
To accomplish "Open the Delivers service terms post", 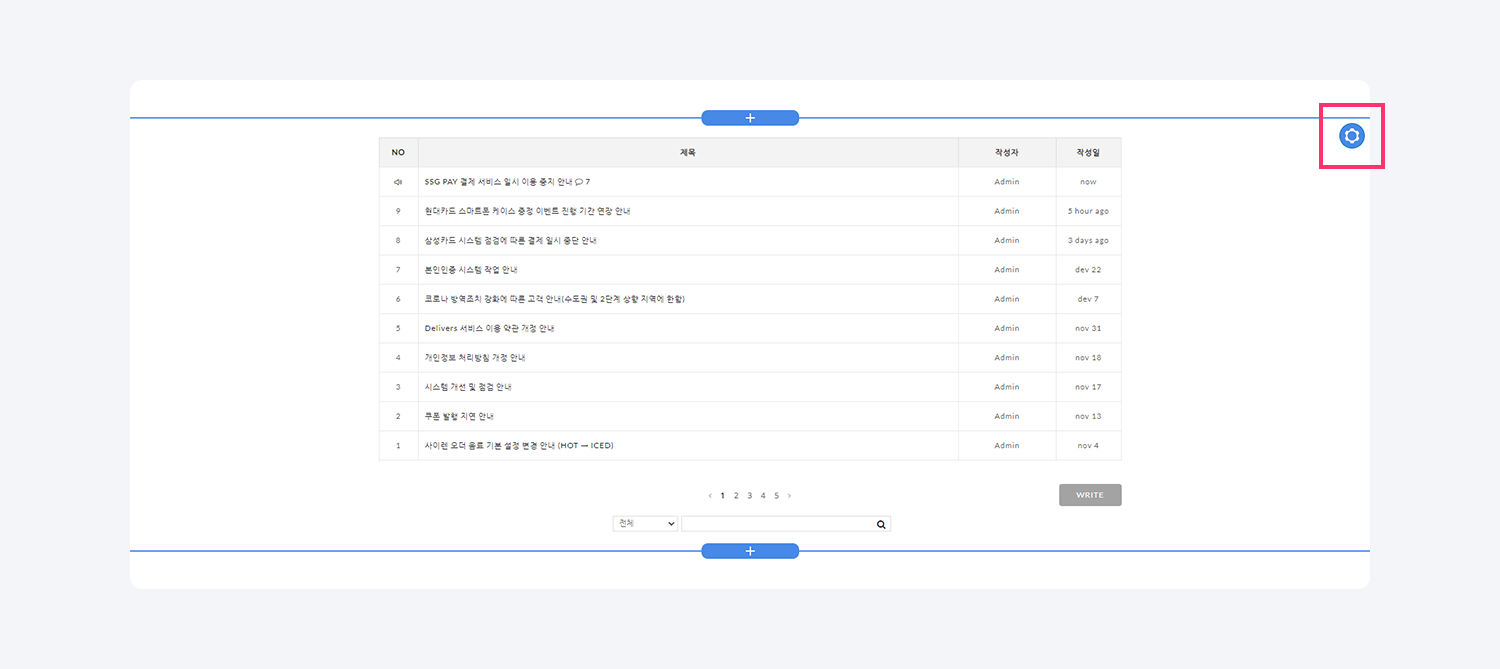I will click(x=489, y=328).
